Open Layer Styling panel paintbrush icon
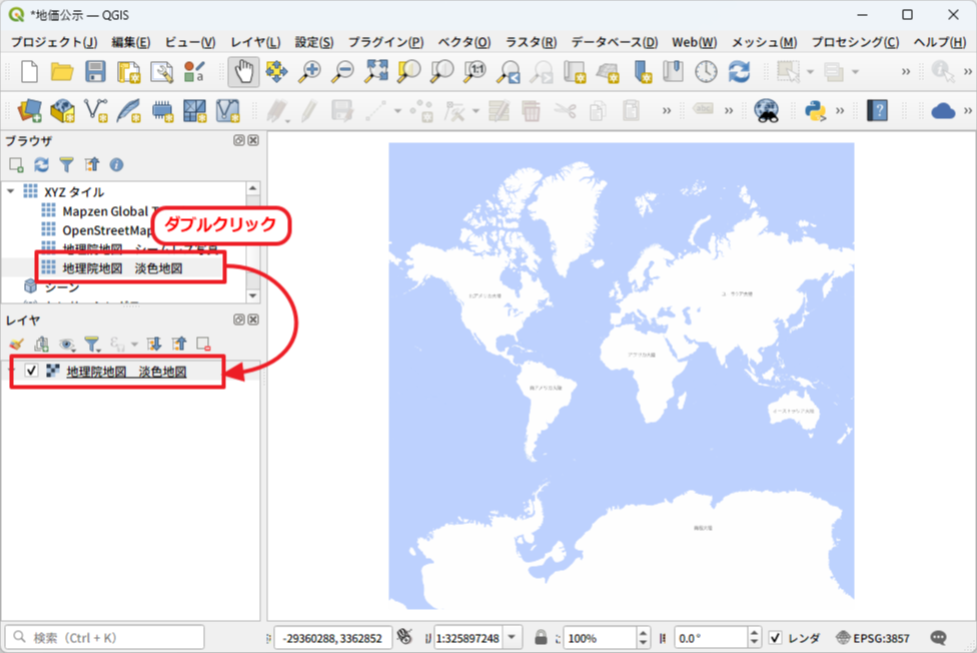977x653 pixels. pos(16,344)
